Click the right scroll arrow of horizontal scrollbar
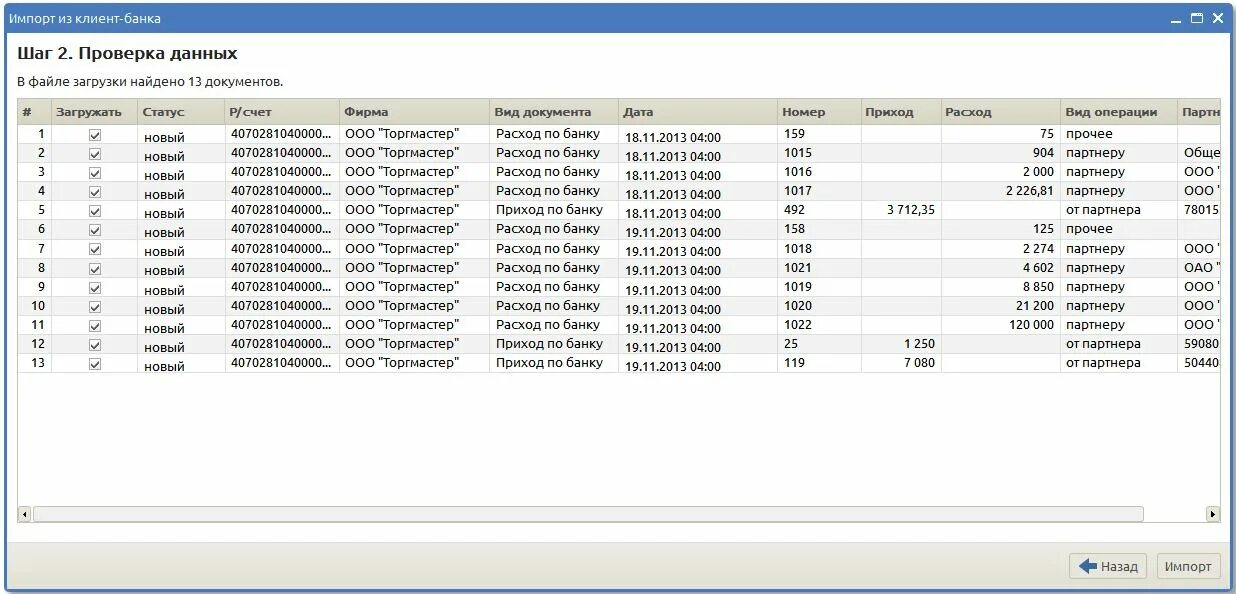This screenshot has width=1236, height=594. (x=1213, y=514)
